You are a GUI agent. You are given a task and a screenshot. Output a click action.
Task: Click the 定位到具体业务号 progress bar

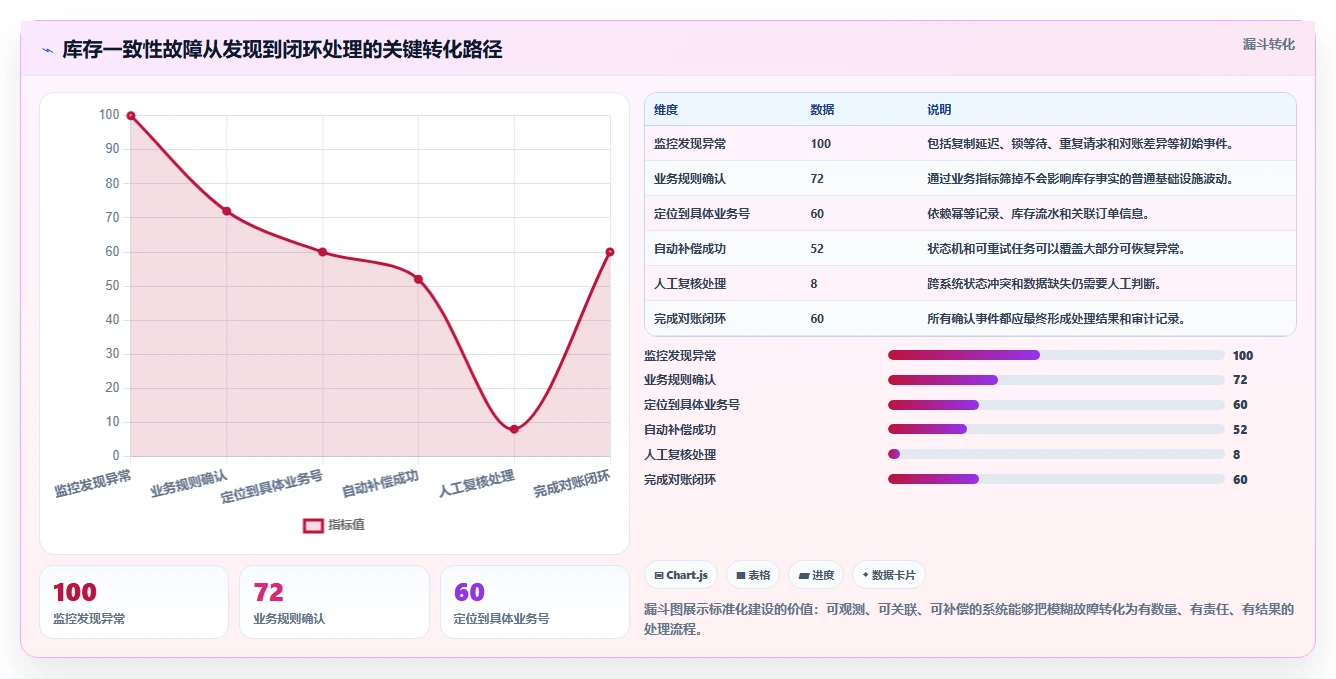pos(1056,405)
